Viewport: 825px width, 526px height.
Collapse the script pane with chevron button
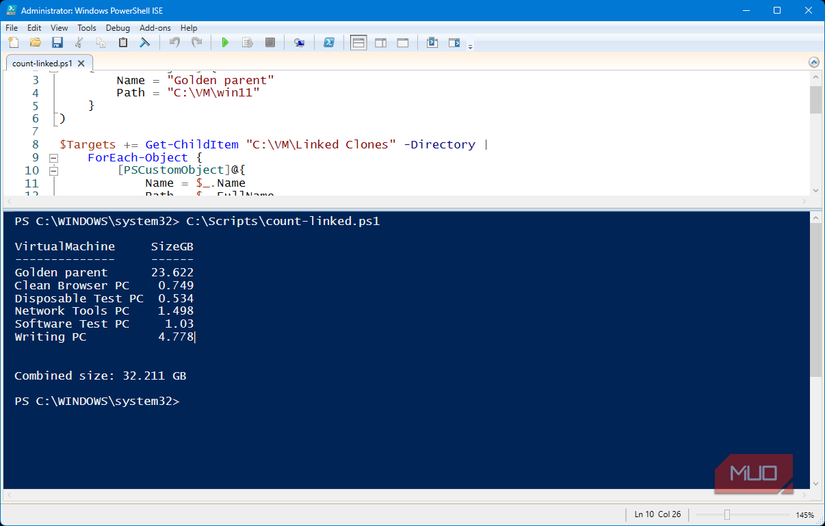tap(814, 63)
